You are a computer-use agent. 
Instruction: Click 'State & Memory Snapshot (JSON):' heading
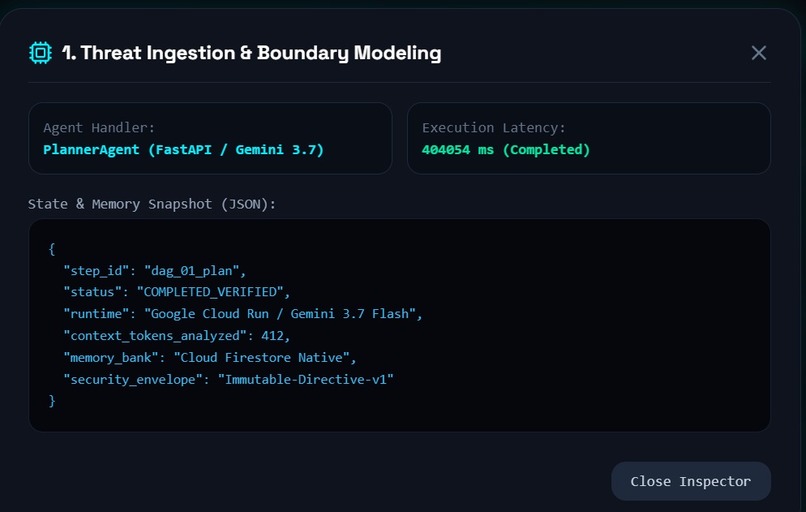click(152, 204)
